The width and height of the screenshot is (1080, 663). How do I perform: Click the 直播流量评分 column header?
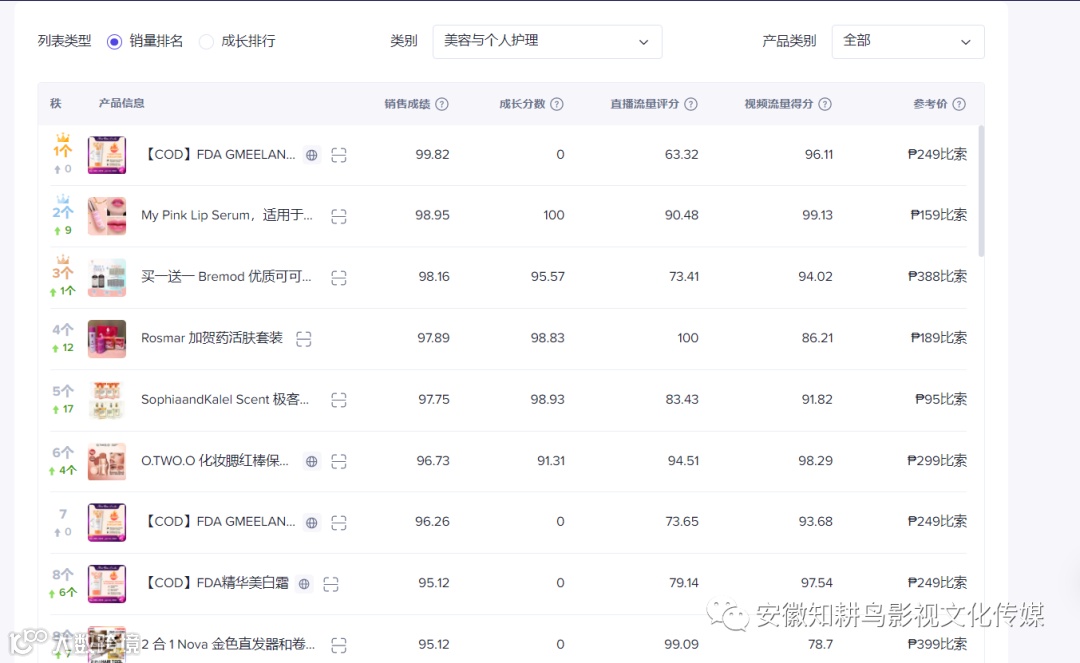coord(645,104)
